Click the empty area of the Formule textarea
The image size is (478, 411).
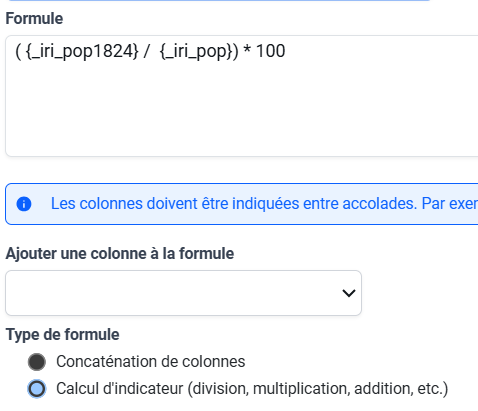coord(242,110)
